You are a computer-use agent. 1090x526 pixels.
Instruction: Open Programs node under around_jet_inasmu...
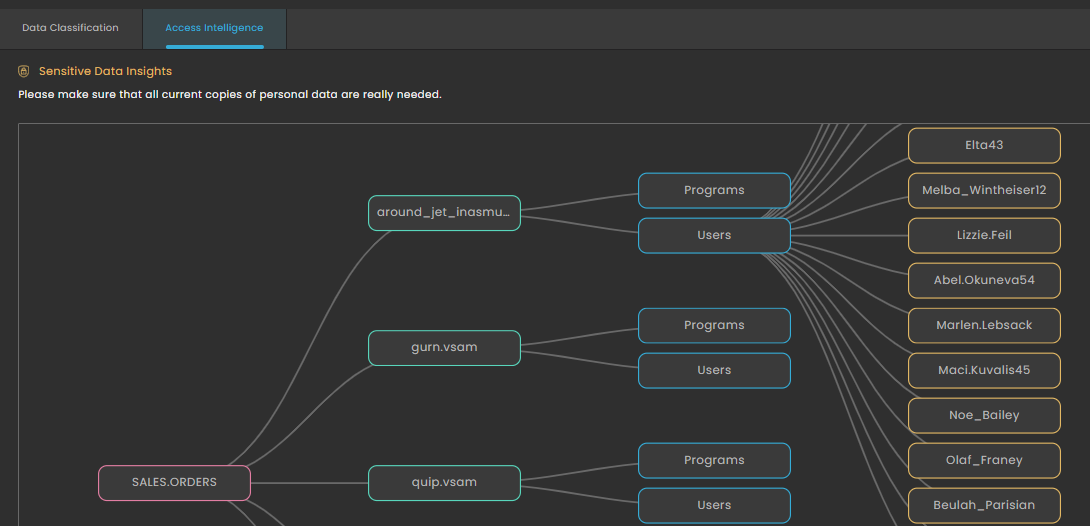(x=714, y=190)
